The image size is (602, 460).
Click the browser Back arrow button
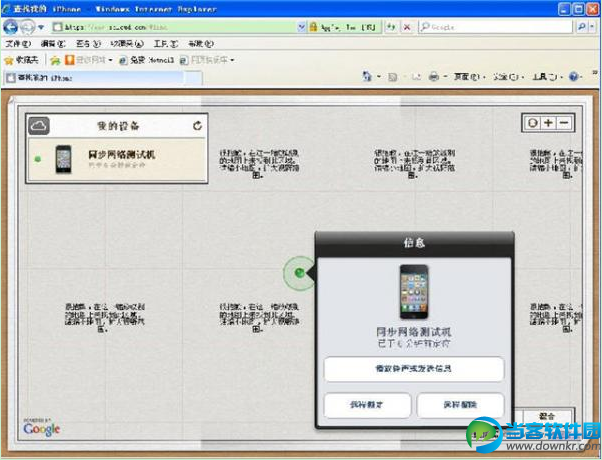point(11,27)
